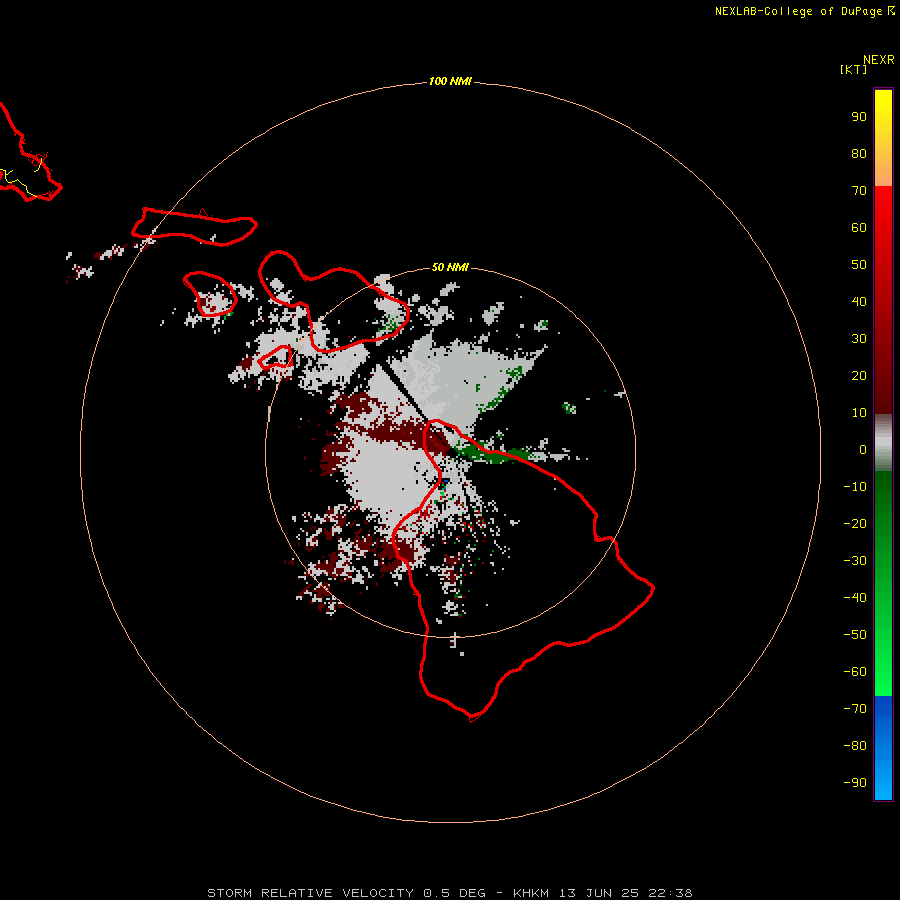Click the 0 value on the velocity scale
Viewport: 900px width, 900px height.
pos(863,449)
